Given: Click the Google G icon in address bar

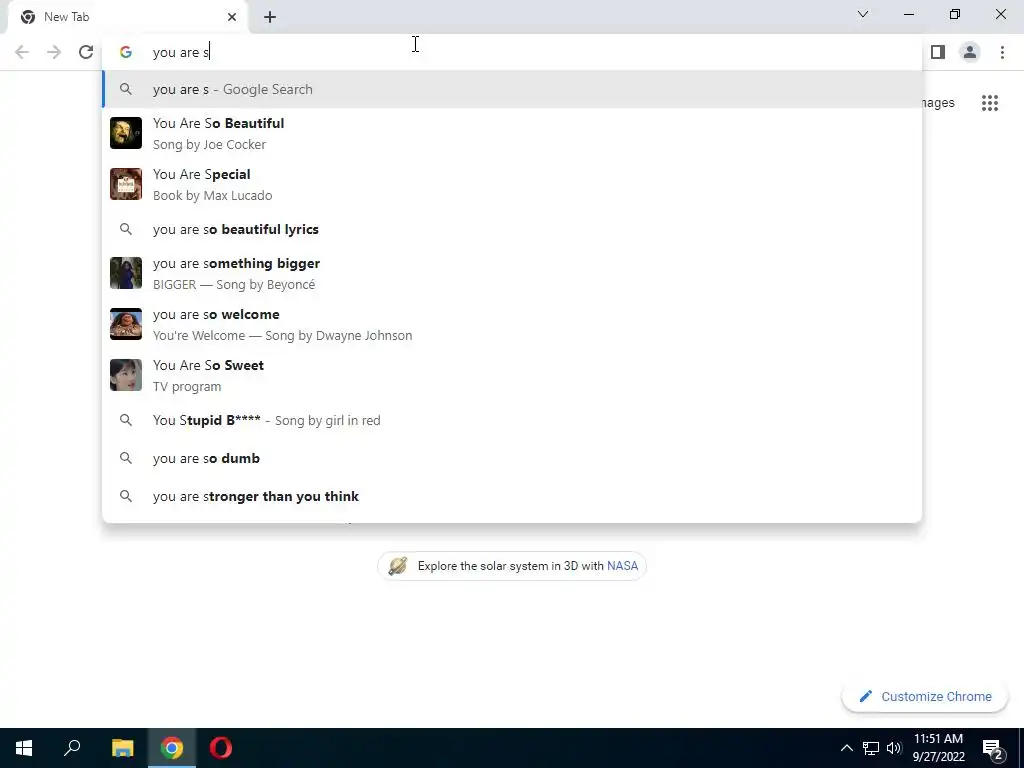Looking at the screenshot, I should click(126, 52).
